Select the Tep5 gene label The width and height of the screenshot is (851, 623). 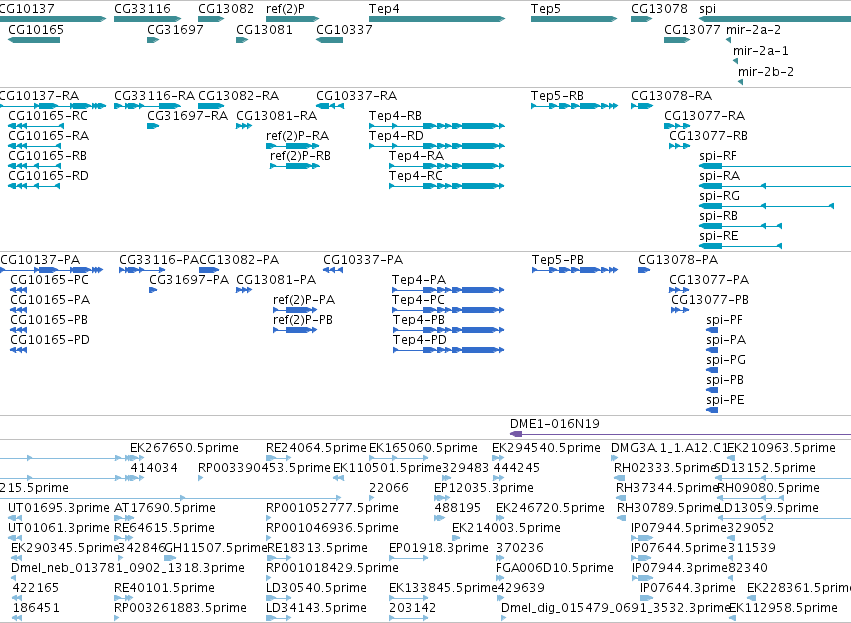coord(545,9)
